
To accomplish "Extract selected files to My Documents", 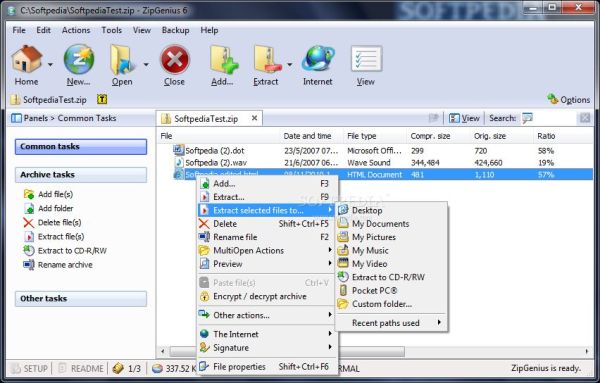I will coord(391,223).
